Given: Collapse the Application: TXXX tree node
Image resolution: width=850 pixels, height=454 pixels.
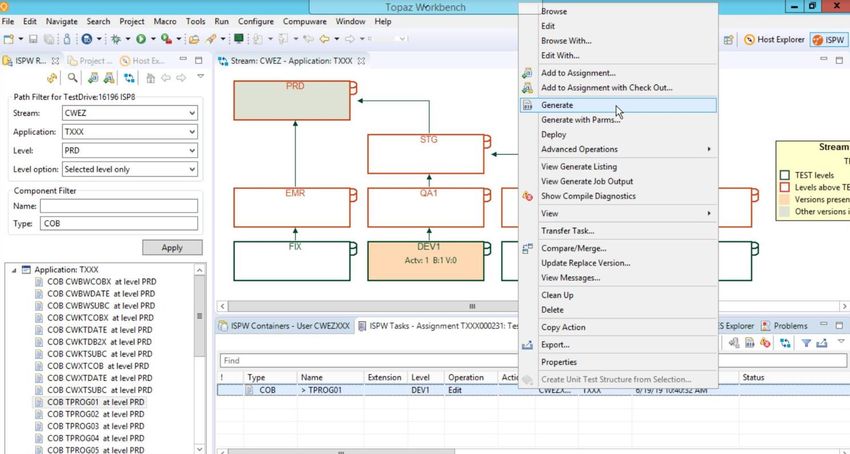Looking at the screenshot, I should pos(14,270).
